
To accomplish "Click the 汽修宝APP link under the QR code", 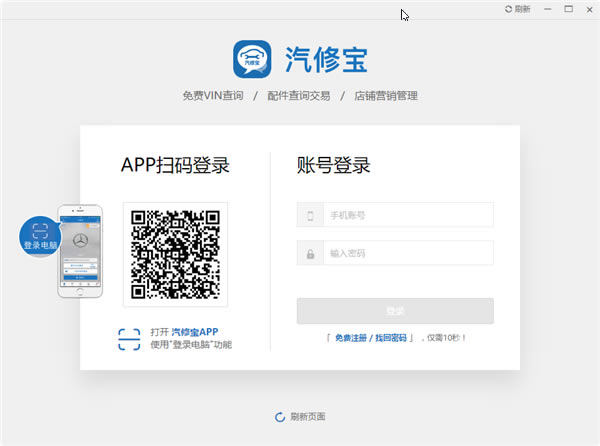I will tap(194, 331).
